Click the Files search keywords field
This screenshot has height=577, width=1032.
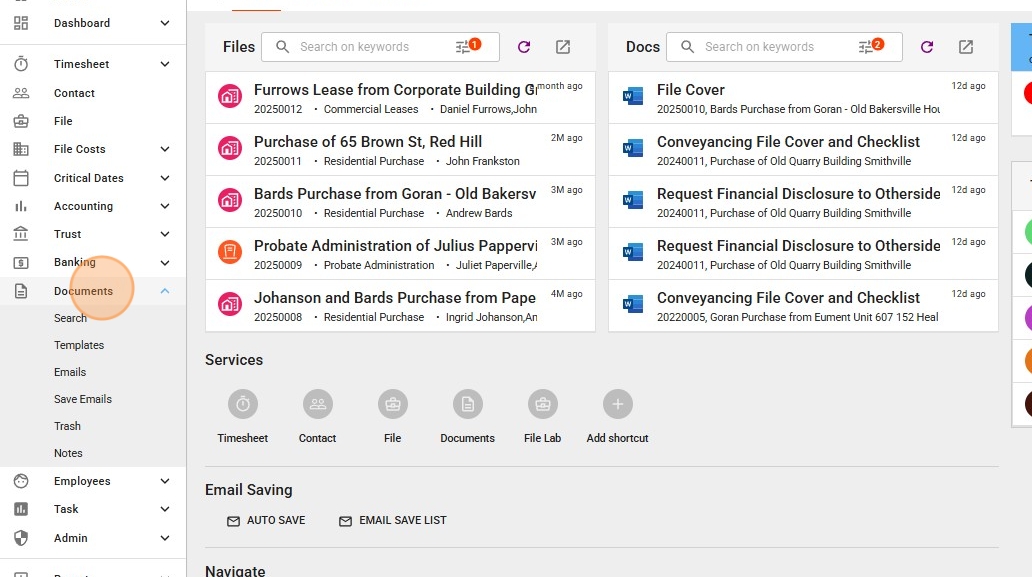tap(370, 47)
